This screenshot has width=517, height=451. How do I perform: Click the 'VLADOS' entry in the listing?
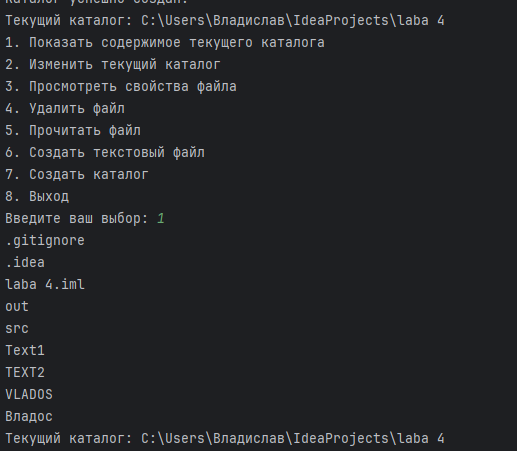pyautogui.click(x=29, y=395)
